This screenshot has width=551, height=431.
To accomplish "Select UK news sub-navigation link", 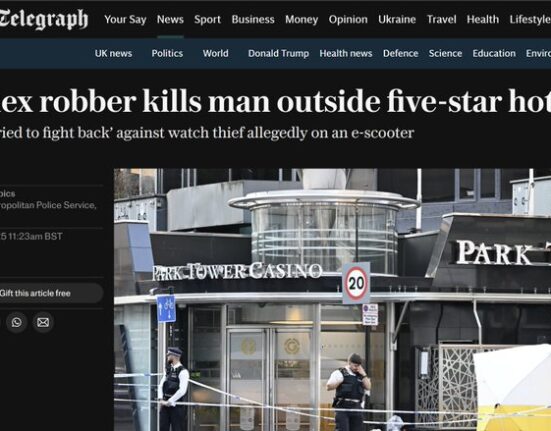I will click(x=113, y=53).
